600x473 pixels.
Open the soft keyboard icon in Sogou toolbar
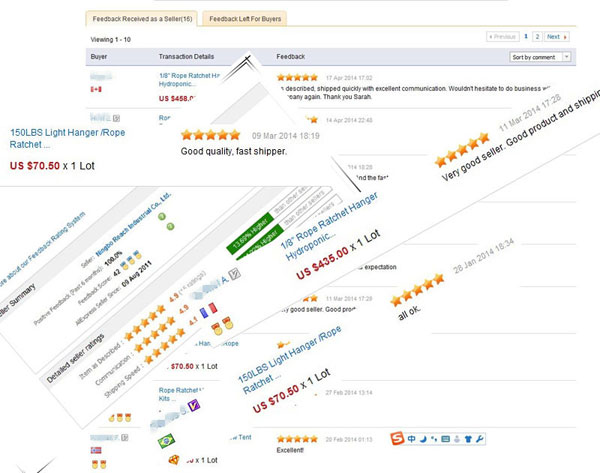[445, 439]
